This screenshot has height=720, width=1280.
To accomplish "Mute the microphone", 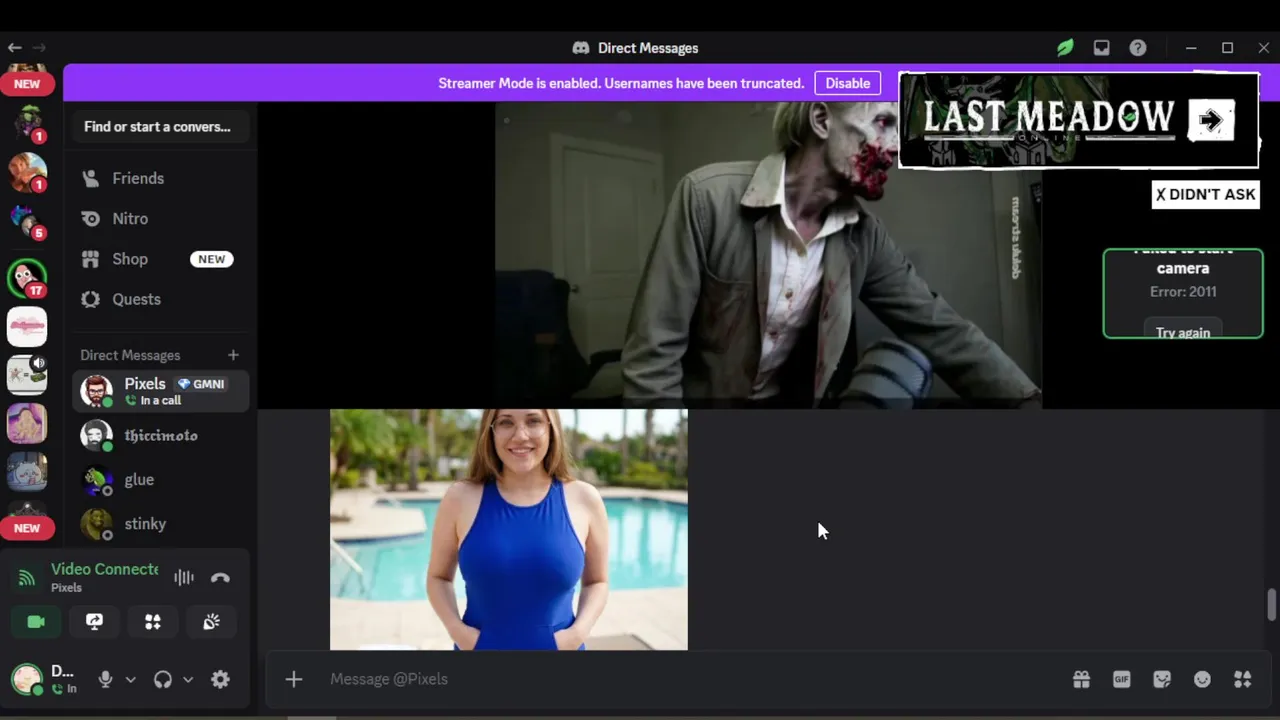I will [105, 679].
